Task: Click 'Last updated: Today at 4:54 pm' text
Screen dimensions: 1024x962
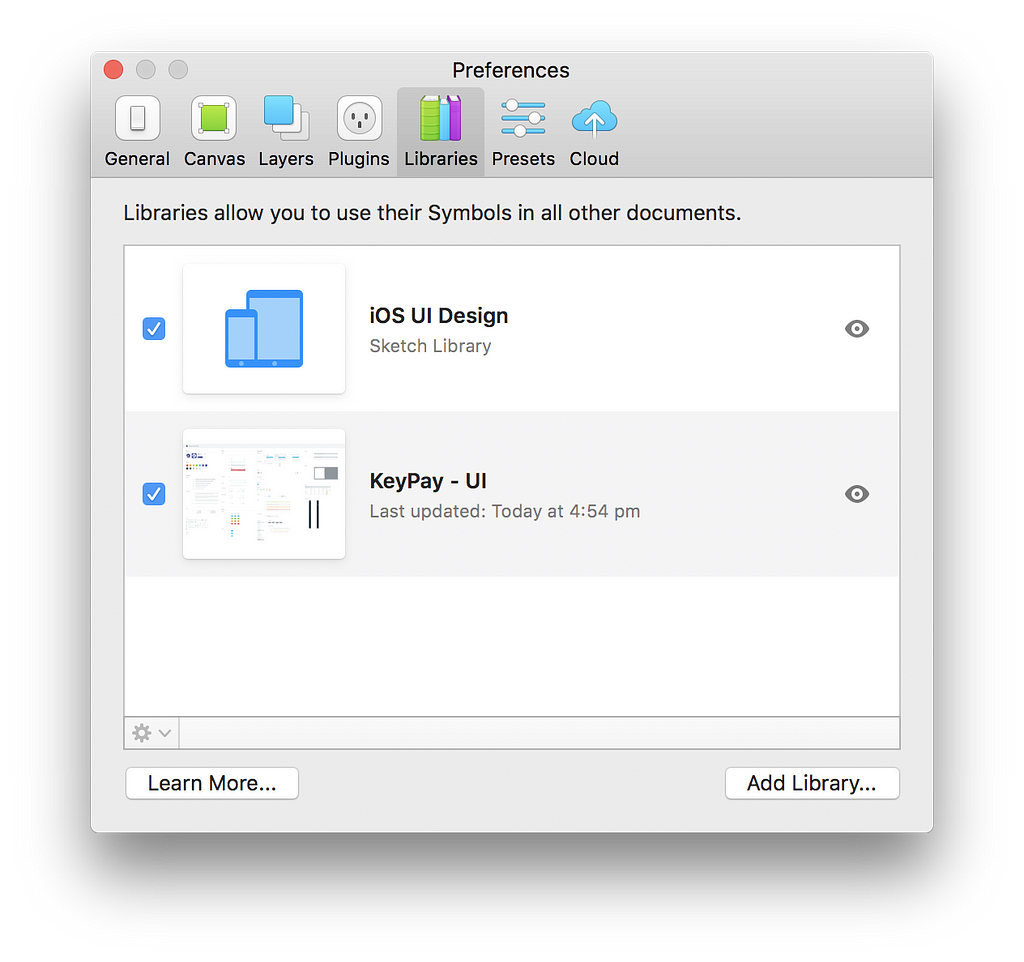Action: tap(505, 511)
